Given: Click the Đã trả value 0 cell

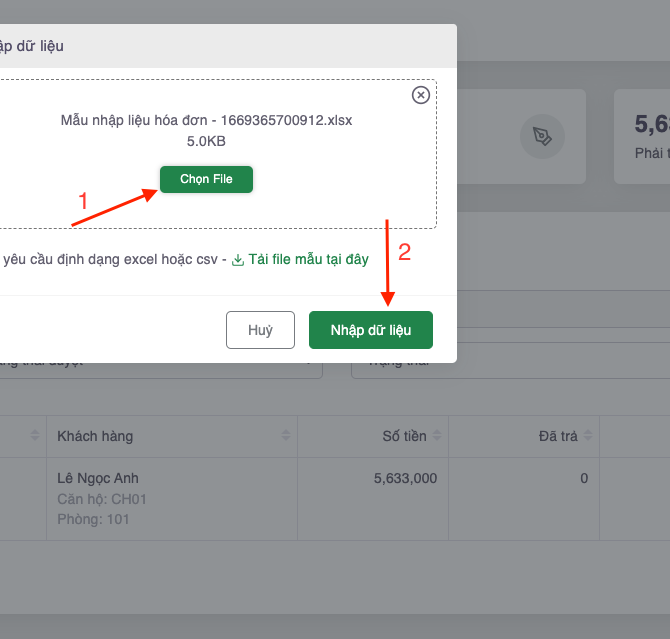Looking at the screenshot, I should pyautogui.click(x=583, y=479).
